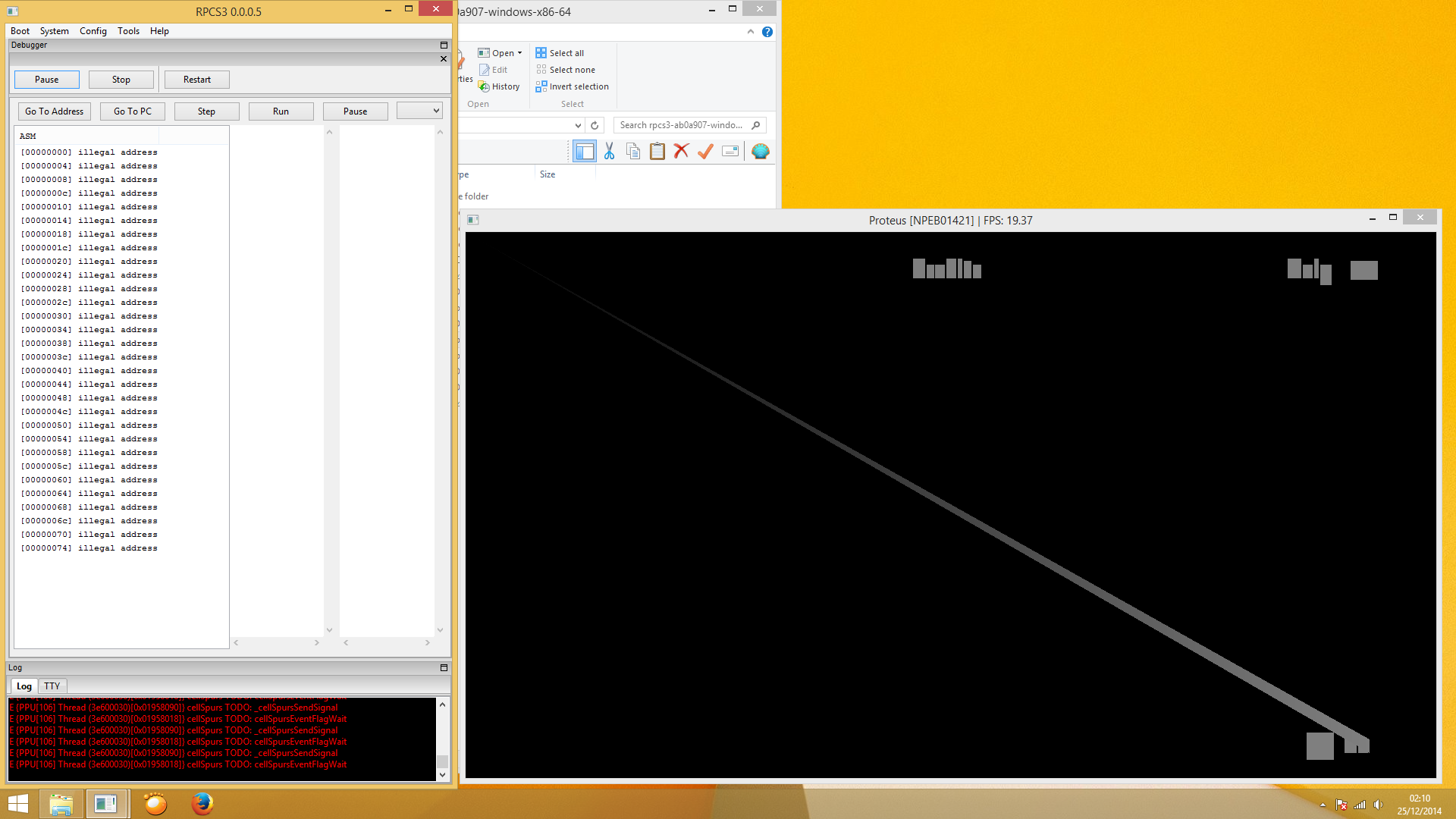Open the Classic Shell settings shell icon
This screenshot has height=819, width=1456.
[761, 152]
